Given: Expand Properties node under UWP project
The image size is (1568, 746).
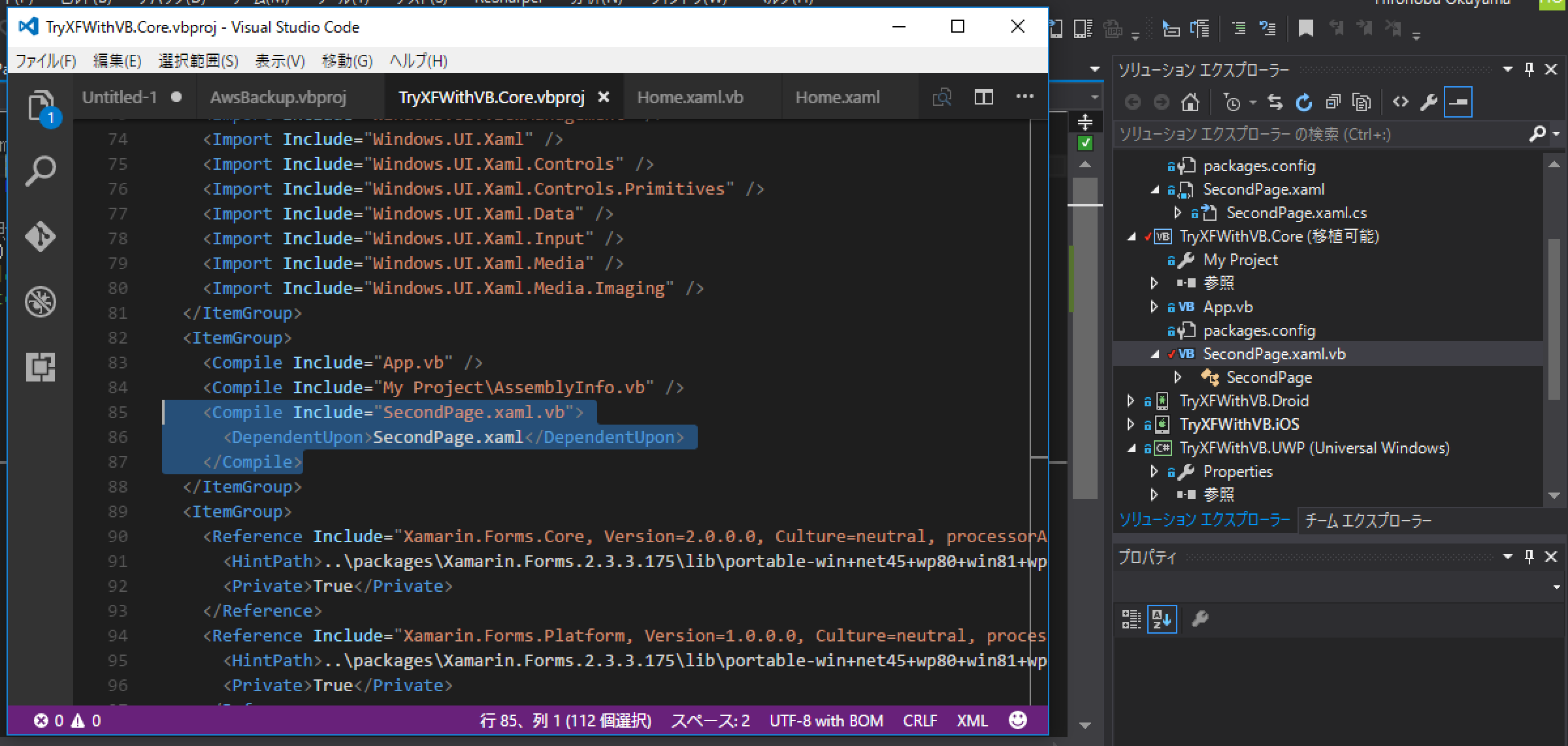Looking at the screenshot, I should (x=1154, y=472).
